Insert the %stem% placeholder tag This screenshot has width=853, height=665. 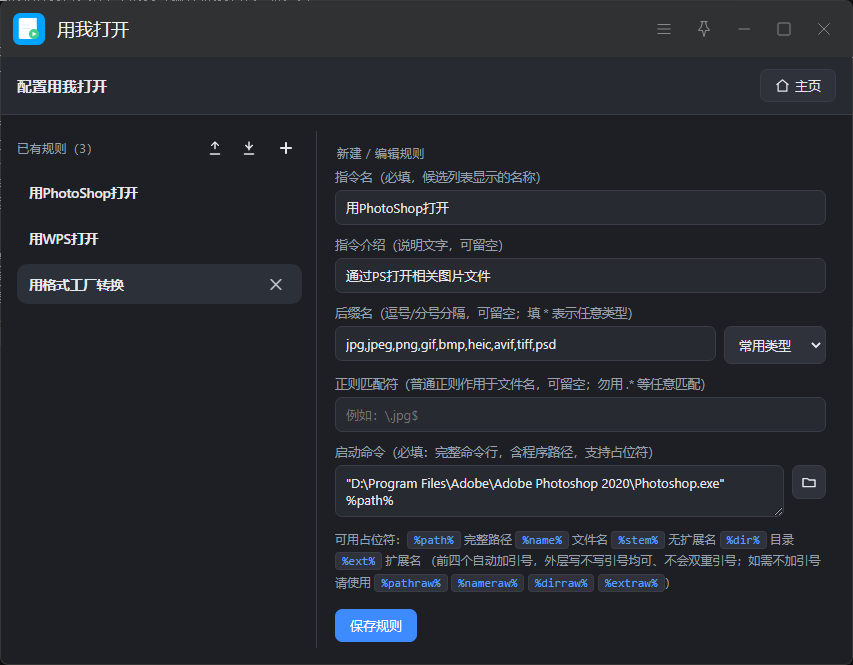click(638, 540)
